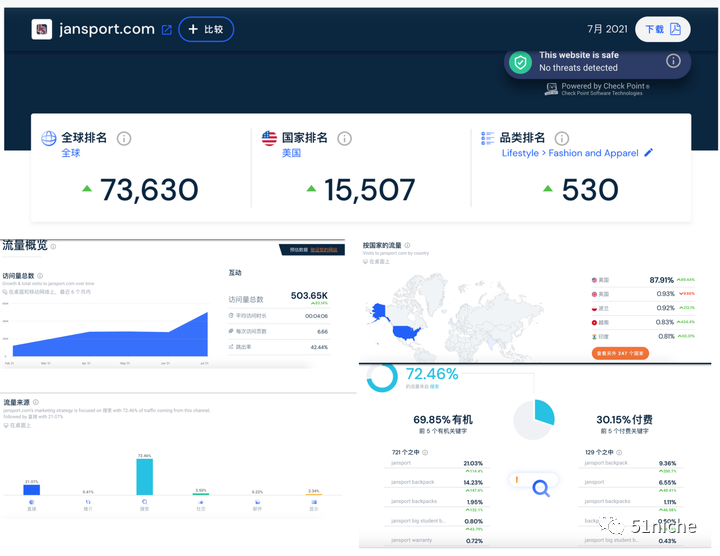Image resolution: width=720 pixels, height=556 pixels.
Task: Click the 69.85% 有机 organic heading
Action: click(443, 420)
